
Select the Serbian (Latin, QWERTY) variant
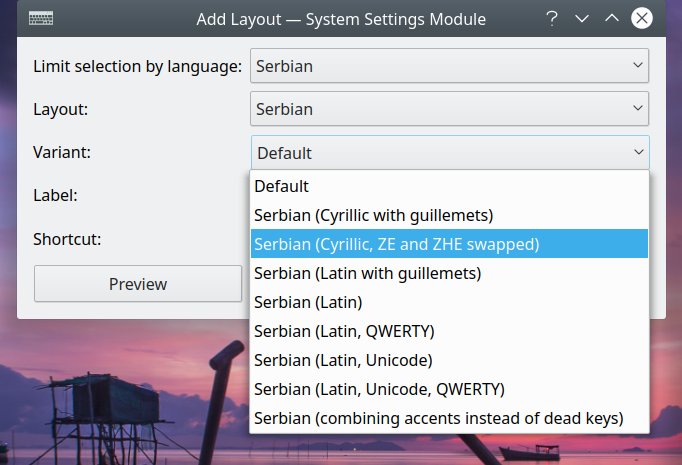(x=449, y=331)
